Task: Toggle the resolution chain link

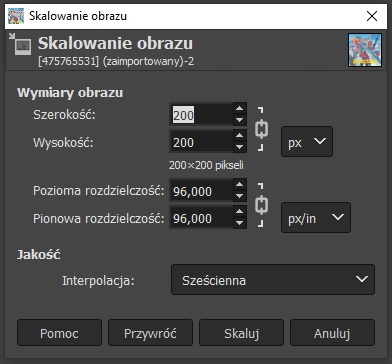Action: pyautogui.click(x=262, y=205)
